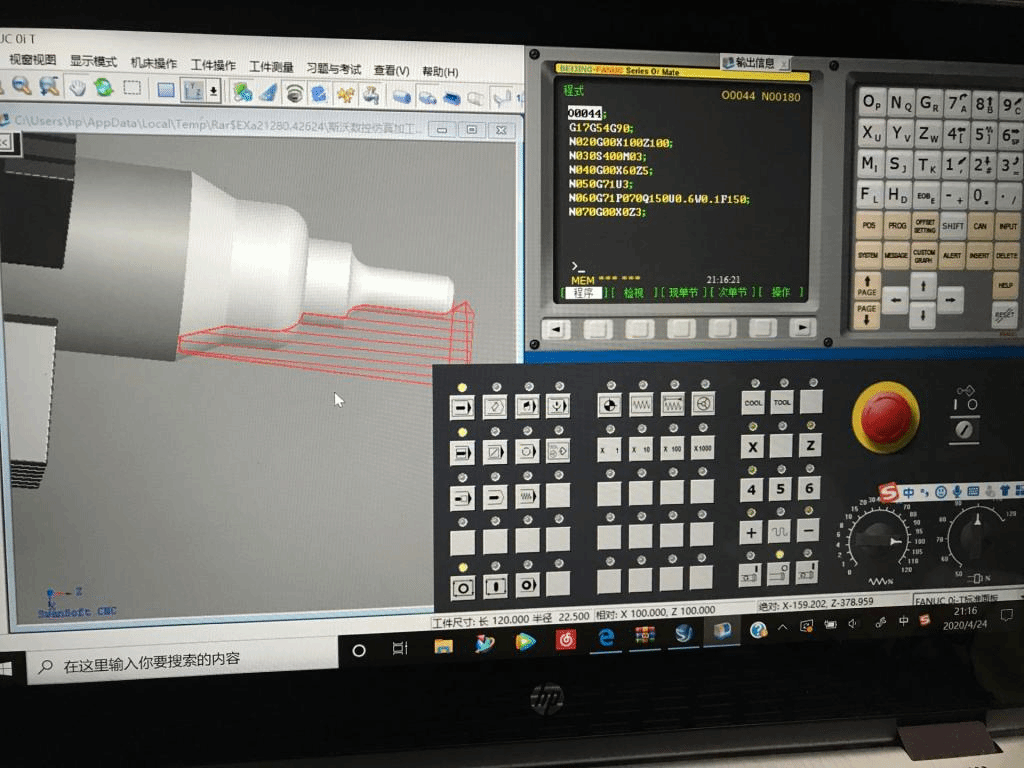
Task: Open the 视窗视图 menu
Action: (33, 59)
